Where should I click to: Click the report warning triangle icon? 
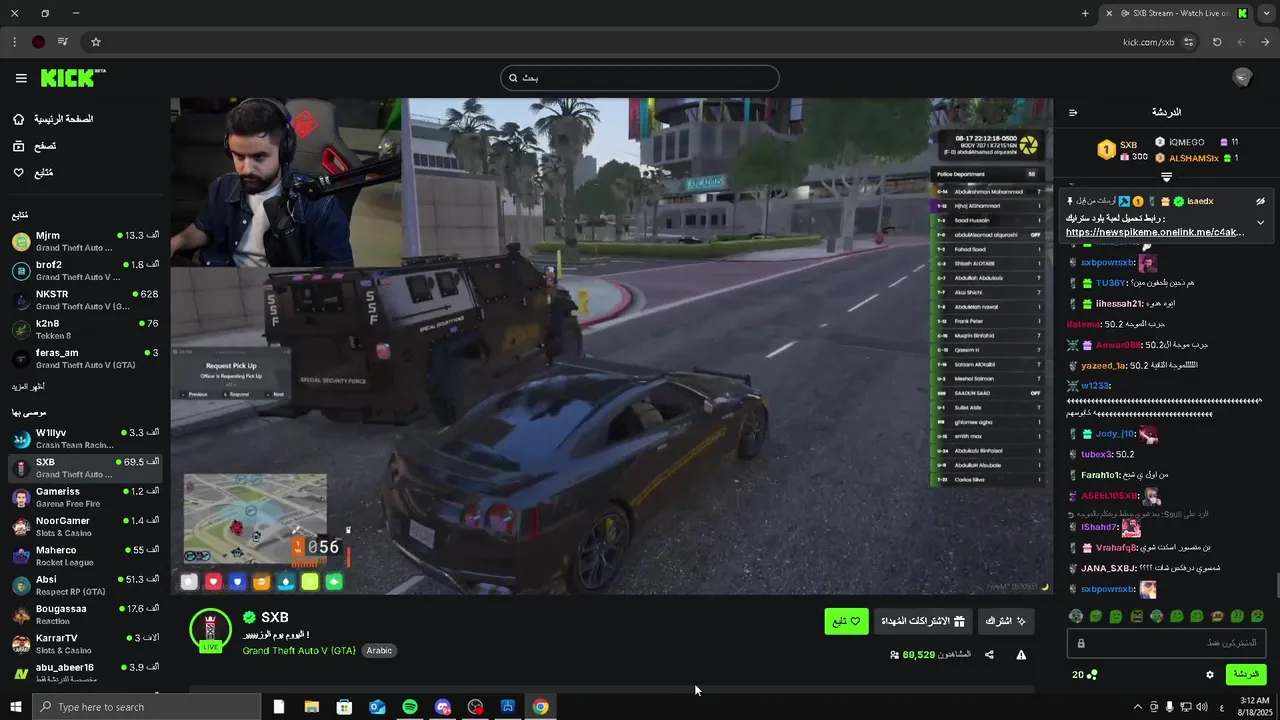point(1021,655)
